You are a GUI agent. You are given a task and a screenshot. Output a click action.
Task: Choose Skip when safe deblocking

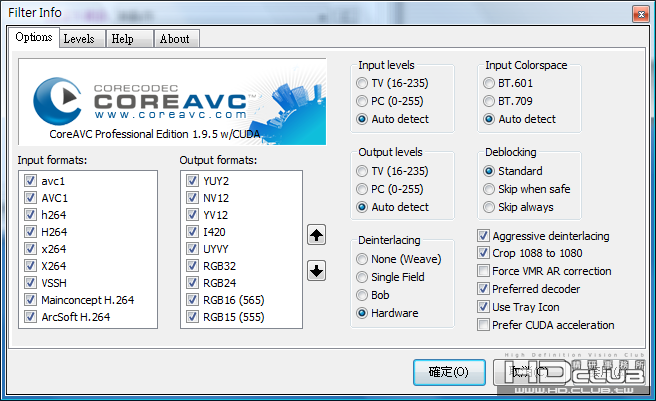coord(489,189)
